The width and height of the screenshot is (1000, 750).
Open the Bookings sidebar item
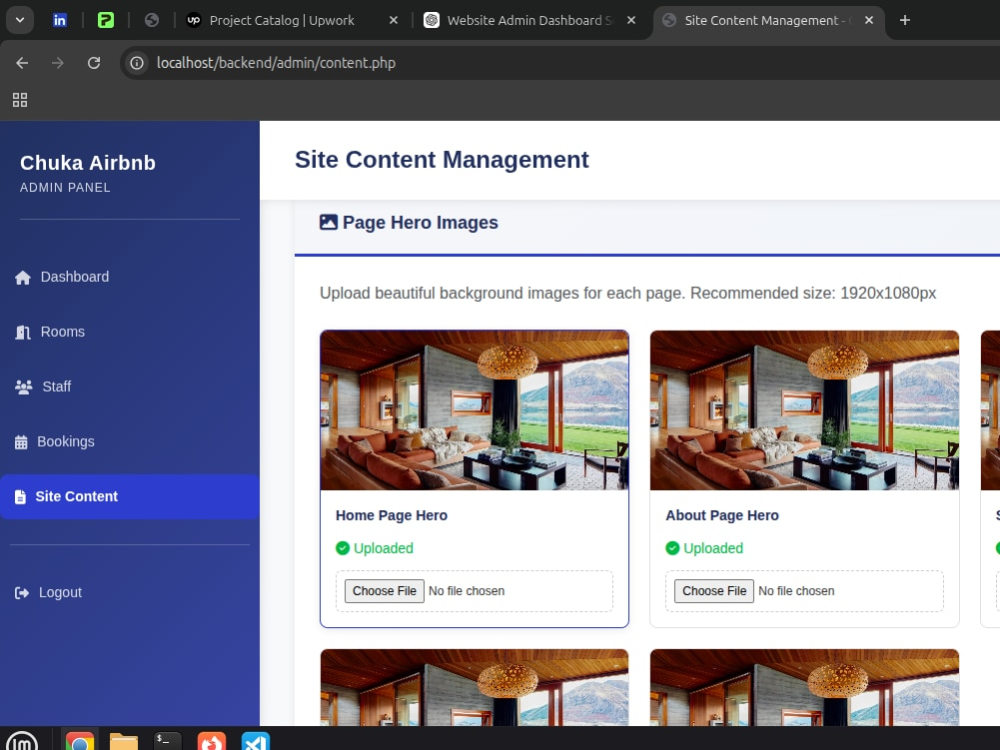tap(129, 441)
